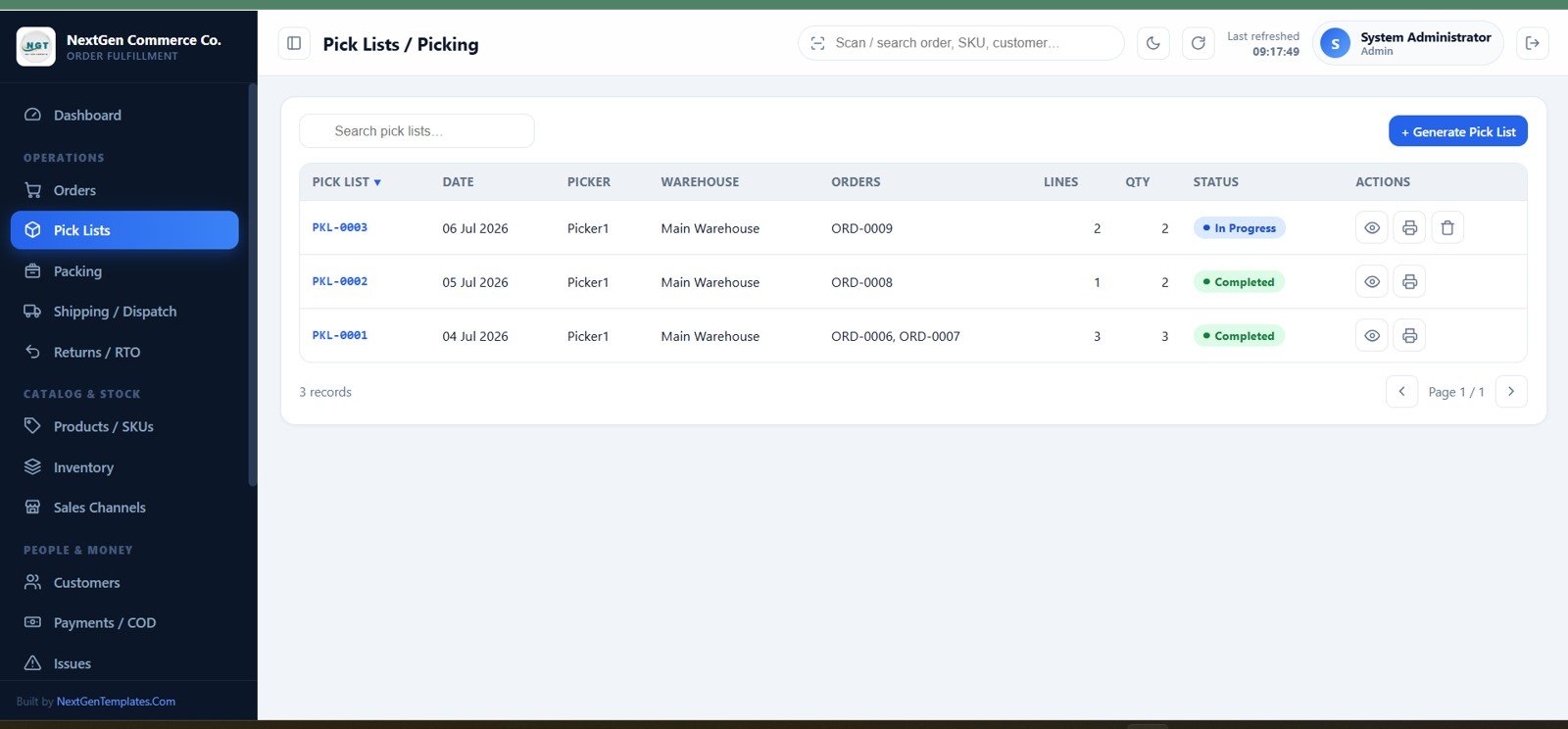Open Customers in sidebar
Image resolution: width=1568 pixels, height=729 pixels.
pyautogui.click(x=124, y=582)
